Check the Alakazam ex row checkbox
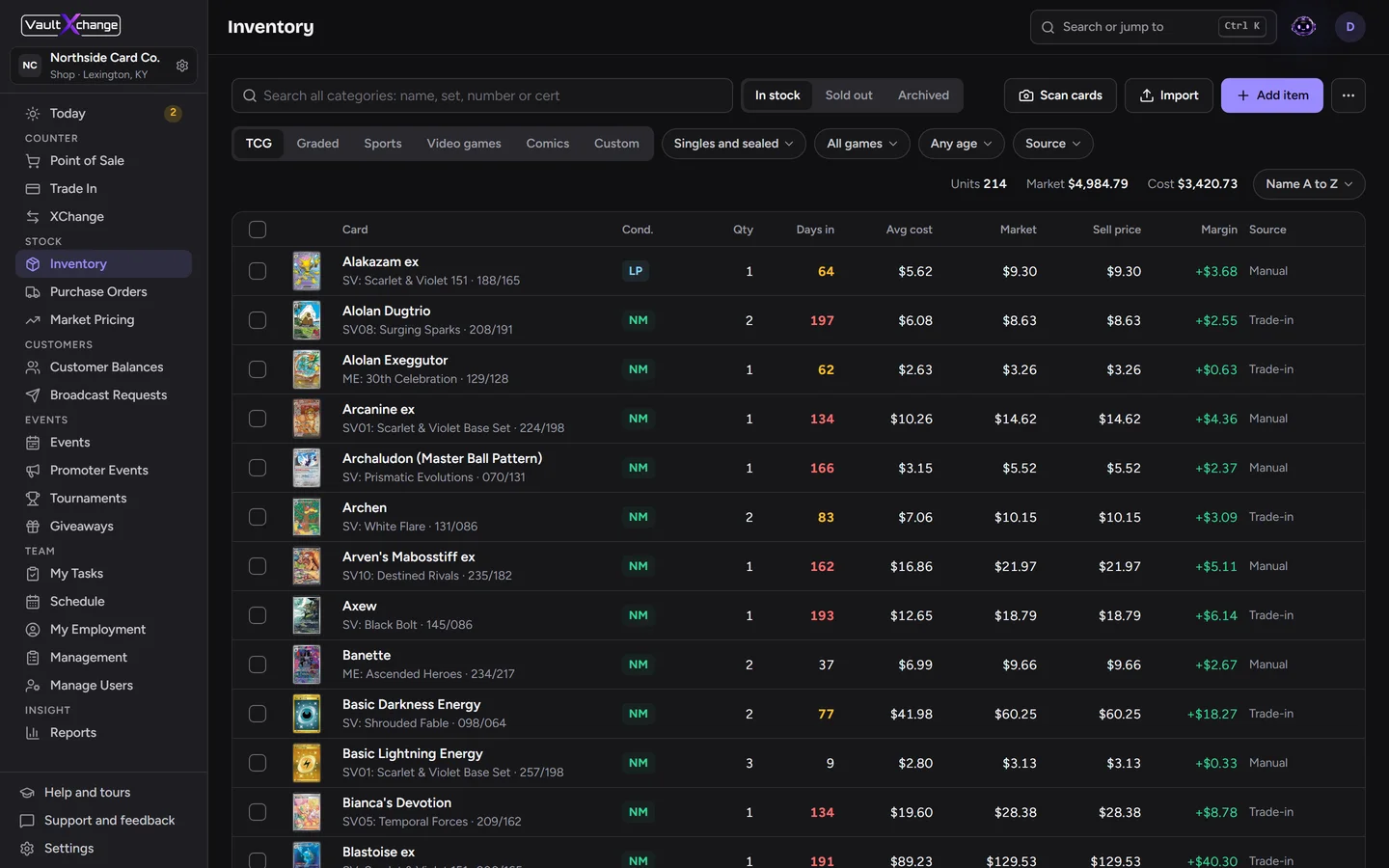Viewport: 1389px width, 868px height. click(x=258, y=271)
